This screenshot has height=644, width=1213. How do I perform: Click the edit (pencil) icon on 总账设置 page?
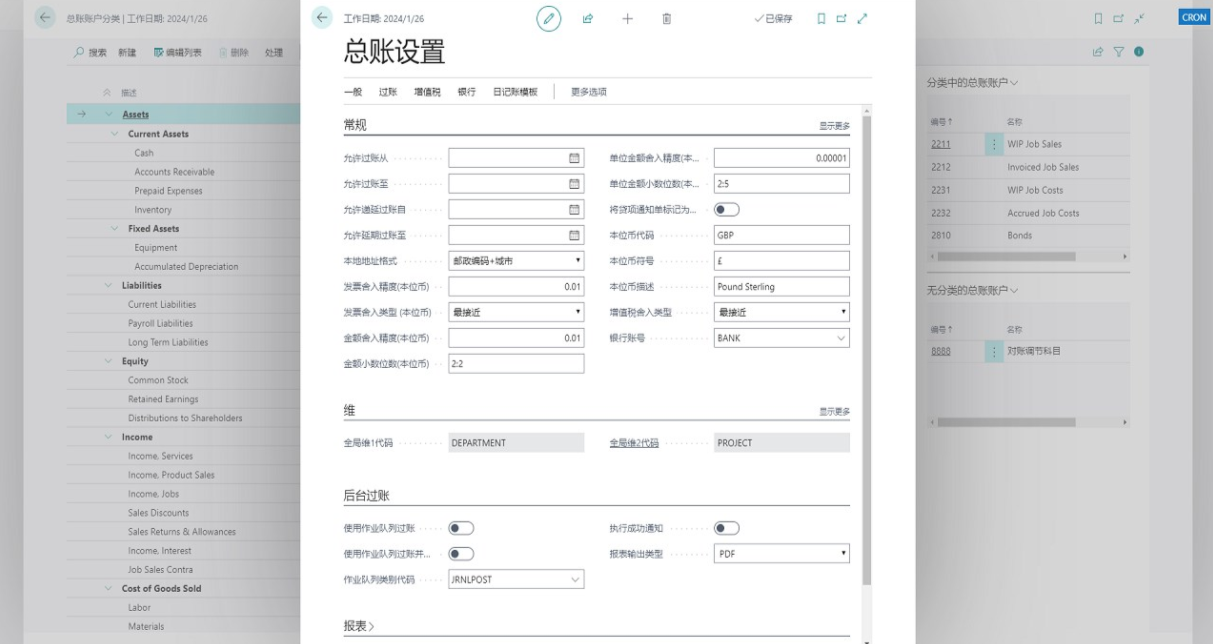click(x=546, y=19)
